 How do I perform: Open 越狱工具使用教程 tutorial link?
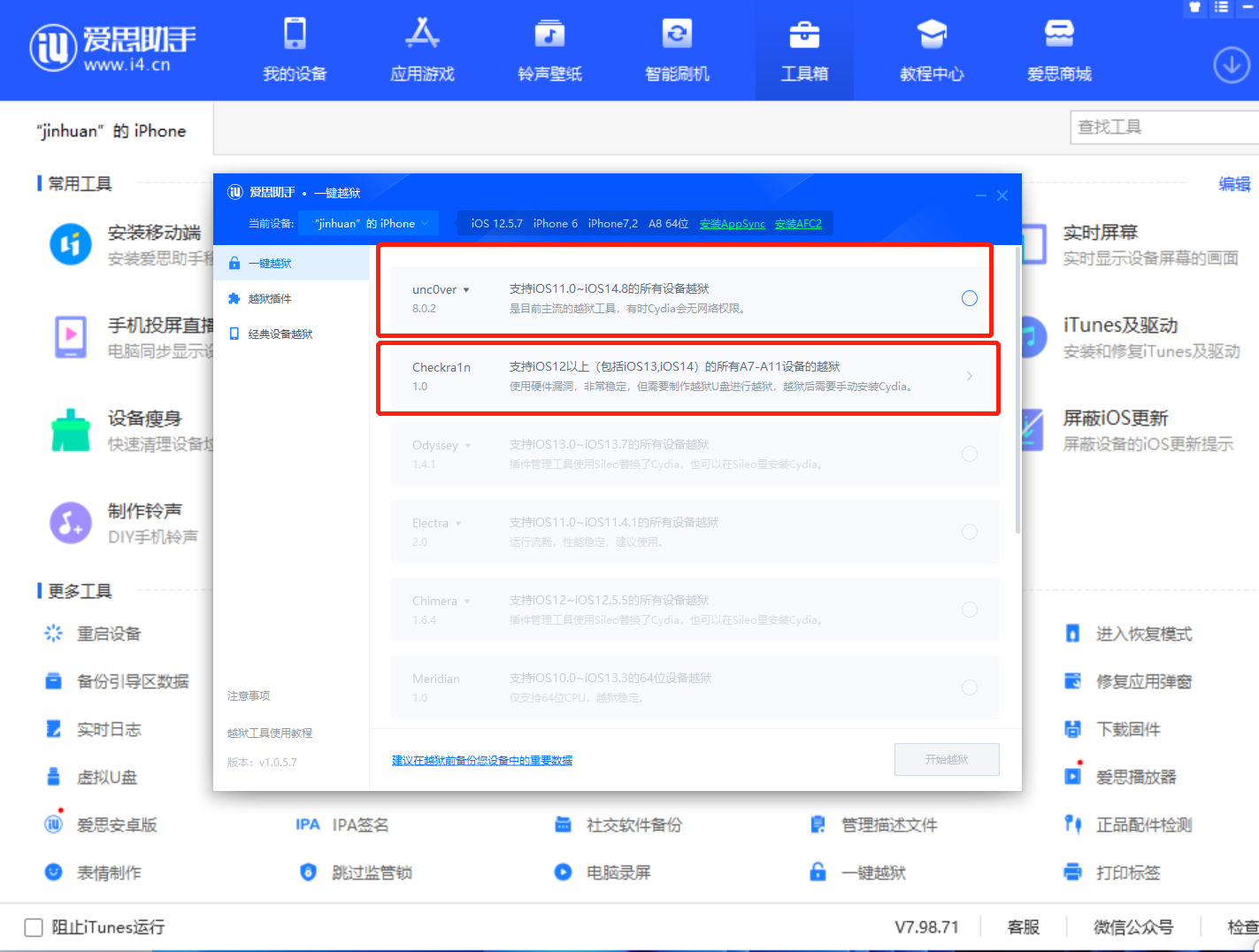[x=270, y=733]
